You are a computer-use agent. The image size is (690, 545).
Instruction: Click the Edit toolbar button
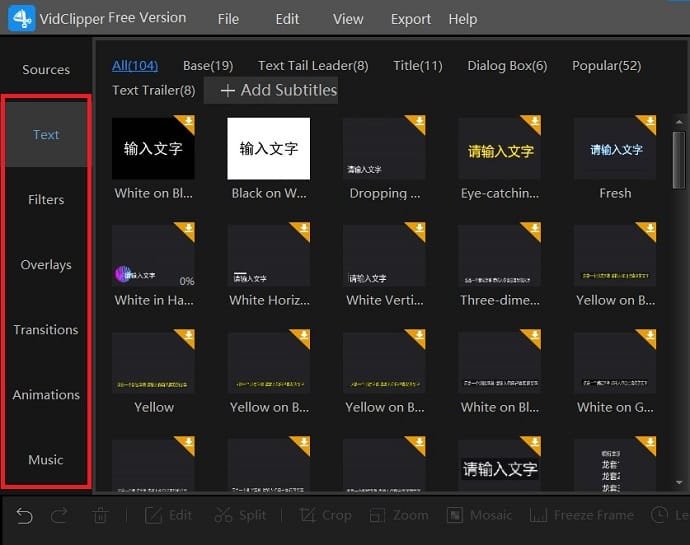coord(169,516)
